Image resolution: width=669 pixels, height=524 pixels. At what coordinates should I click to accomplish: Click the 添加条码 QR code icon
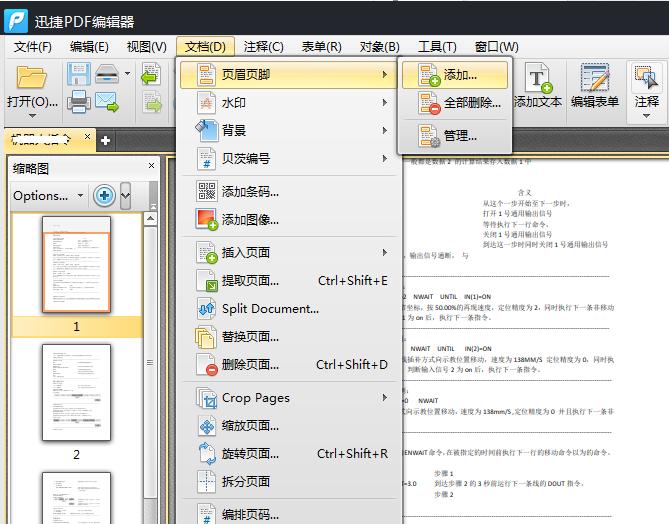(207, 191)
